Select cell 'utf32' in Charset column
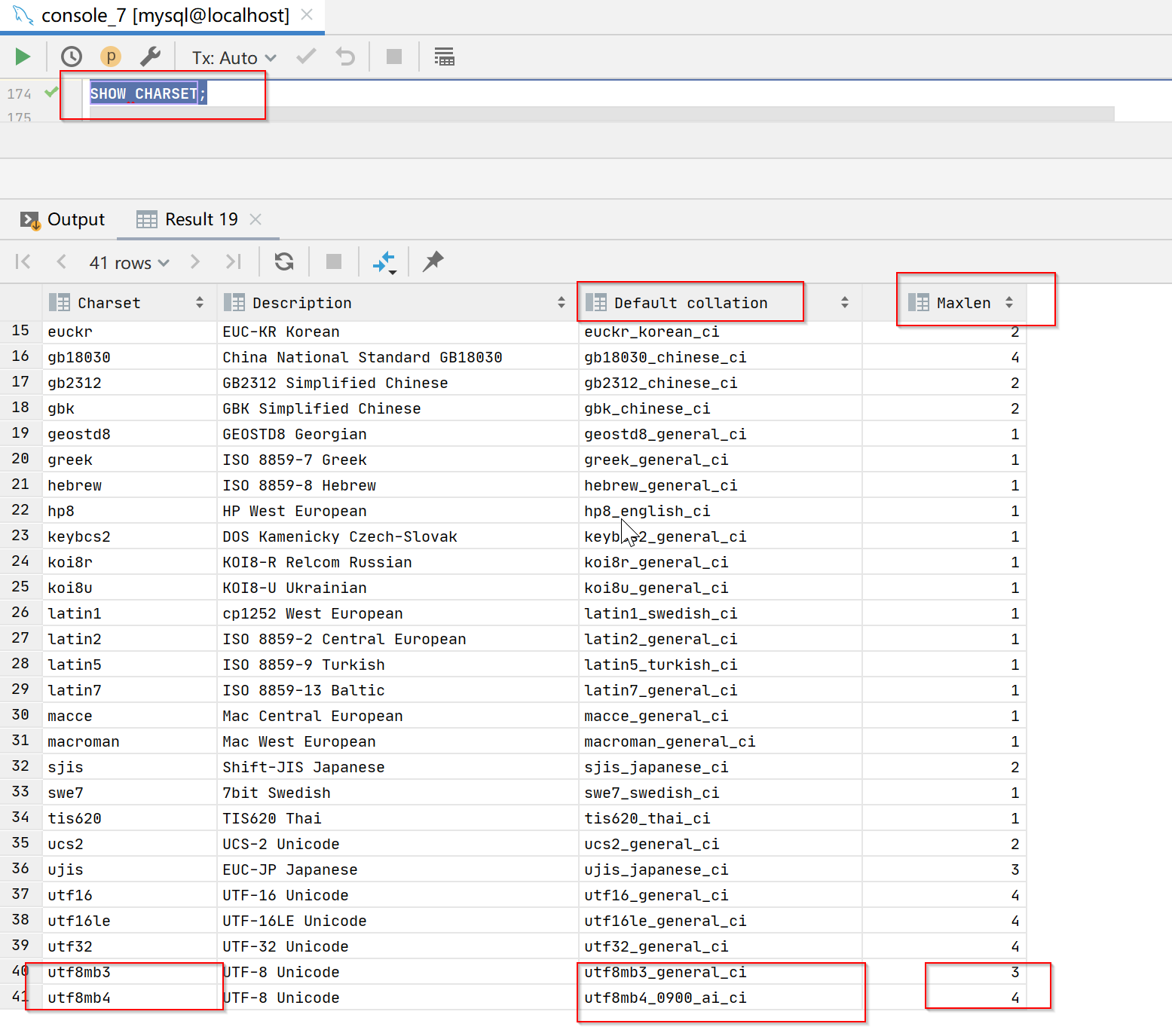The width and height of the screenshot is (1172, 1036). click(x=129, y=946)
